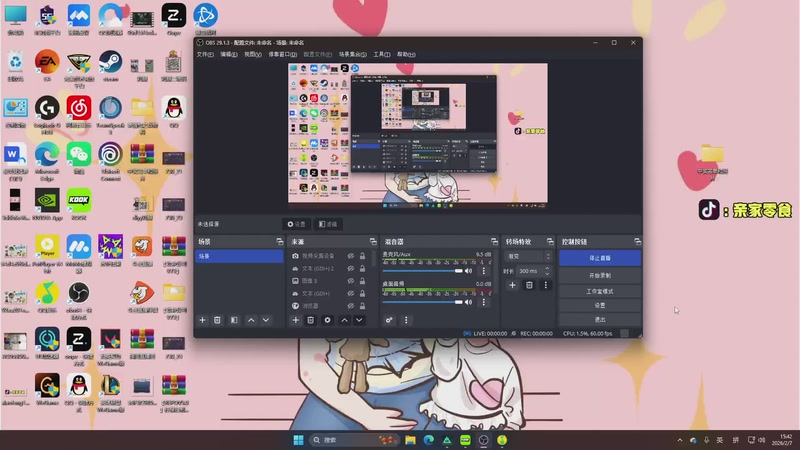800x450 pixels.
Task: Float the 转场特效 dock using its header pop-out icon
Action: click(550, 241)
